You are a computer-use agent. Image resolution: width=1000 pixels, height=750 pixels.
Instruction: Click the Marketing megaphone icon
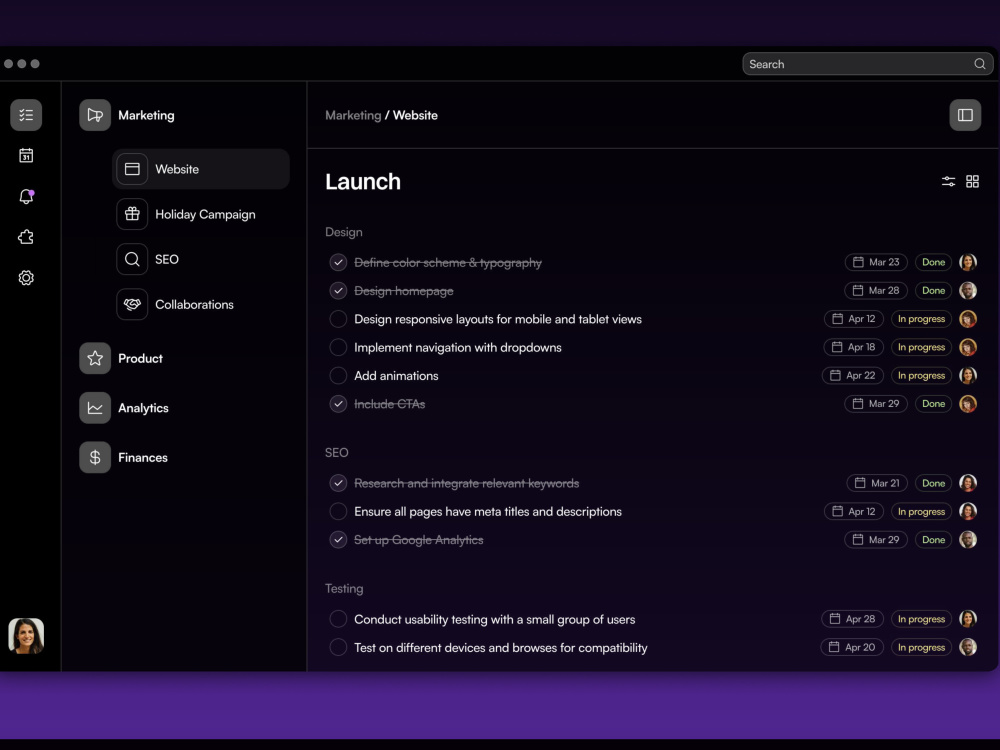click(x=95, y=115)
